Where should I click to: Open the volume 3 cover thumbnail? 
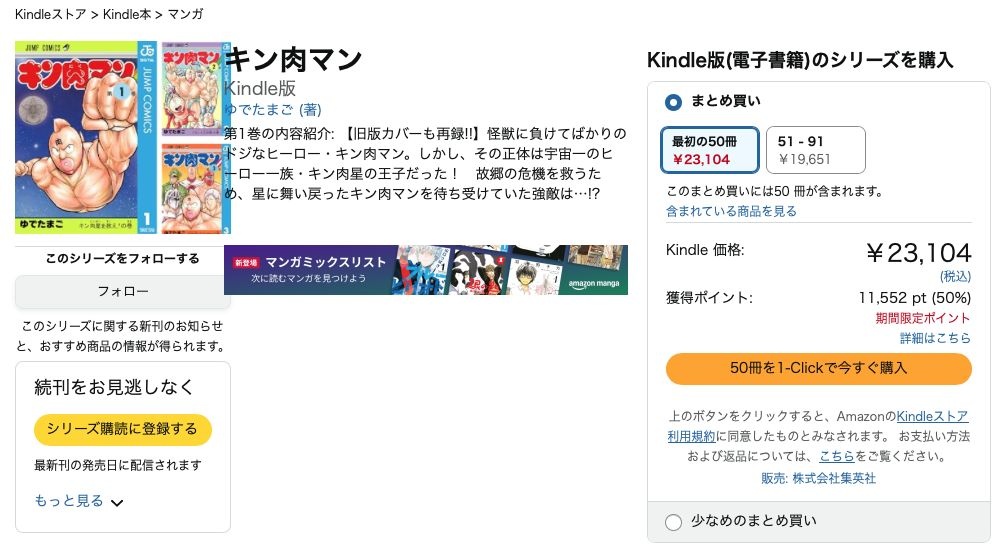195,189
